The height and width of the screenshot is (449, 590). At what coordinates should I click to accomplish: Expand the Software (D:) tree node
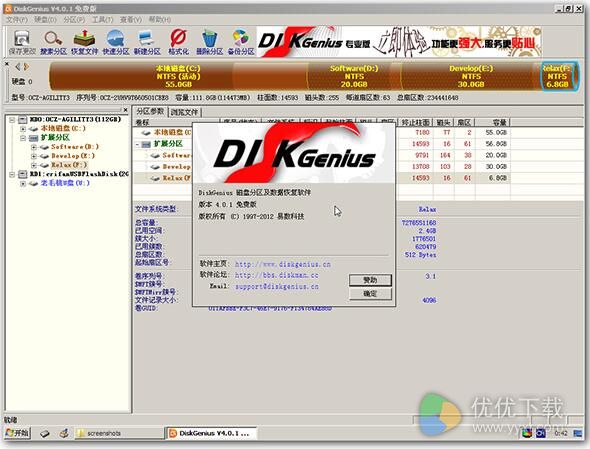[34, 147]
